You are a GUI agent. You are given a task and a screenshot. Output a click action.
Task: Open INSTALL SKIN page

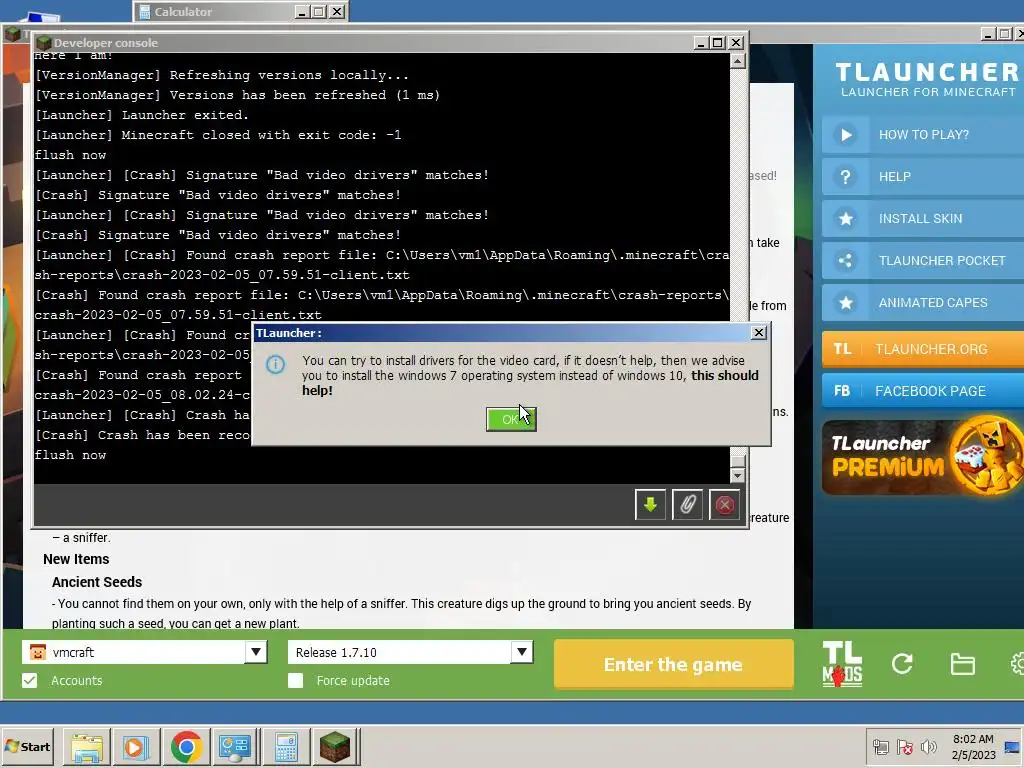click(923, 219)
